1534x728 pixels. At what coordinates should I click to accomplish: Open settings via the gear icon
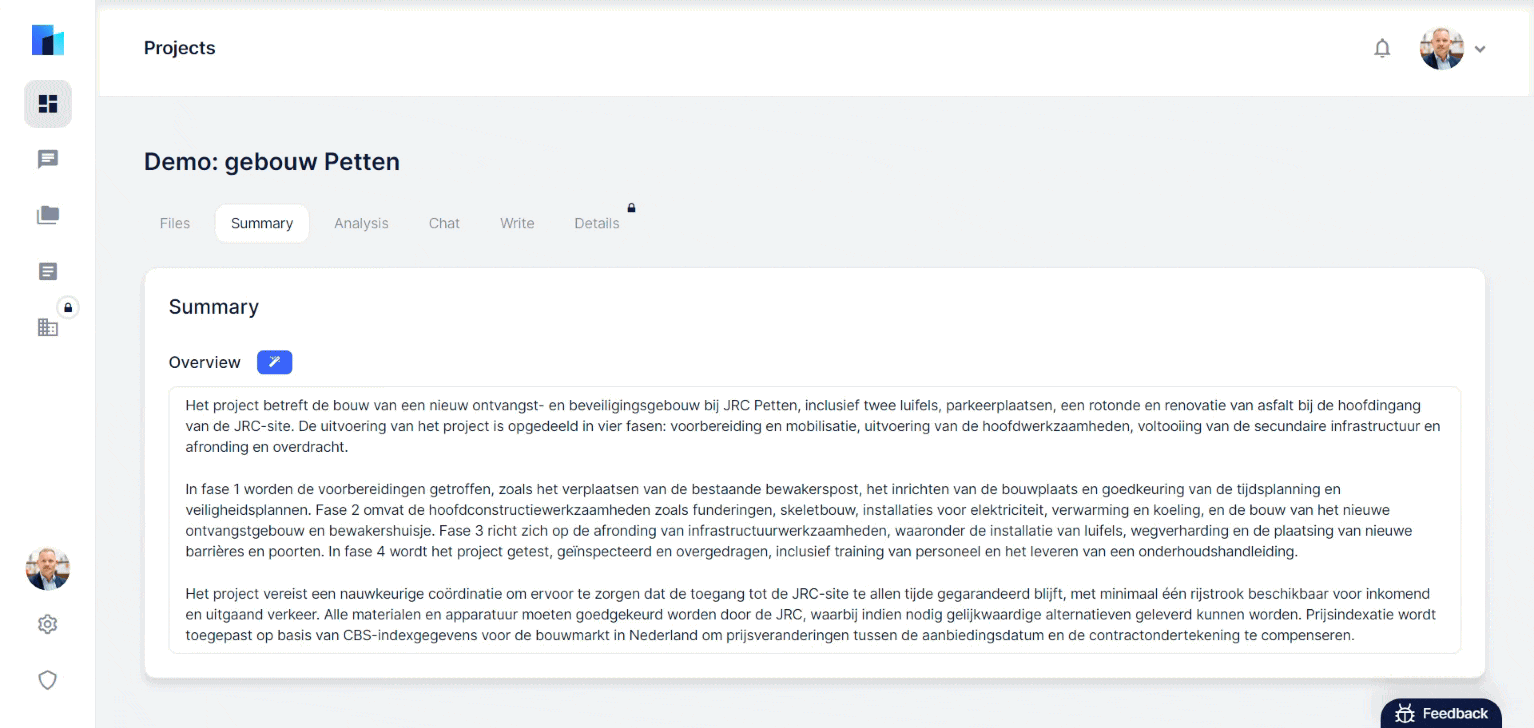tap(47, 624)
